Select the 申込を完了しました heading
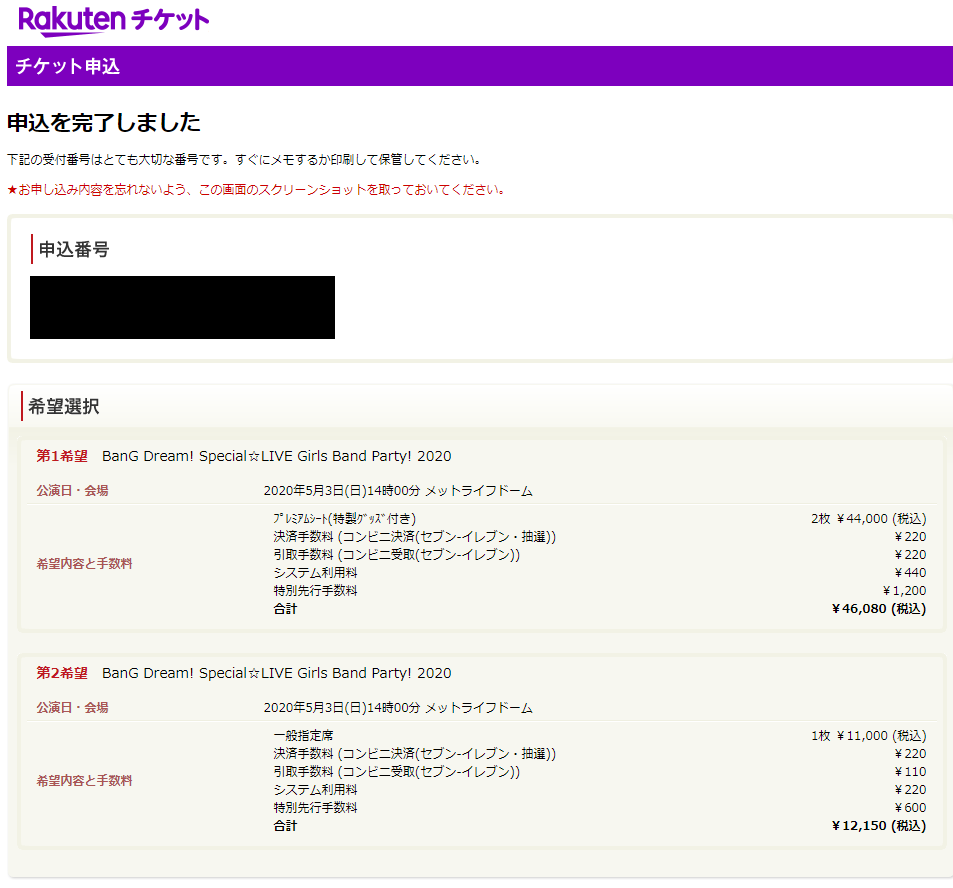The height and width of the screenshot is (888, 953). [104, 122]
